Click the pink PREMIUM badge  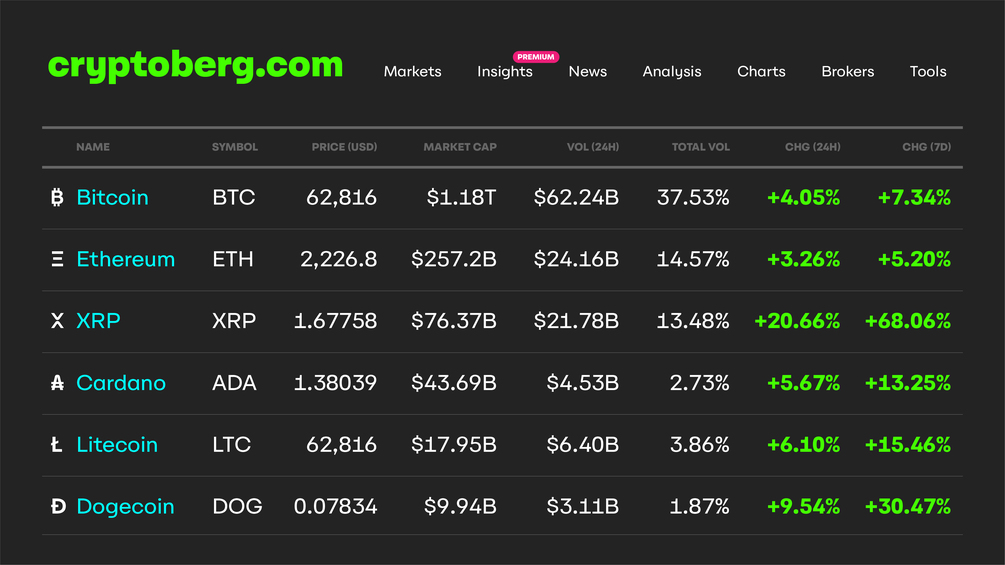pos(536,57)
